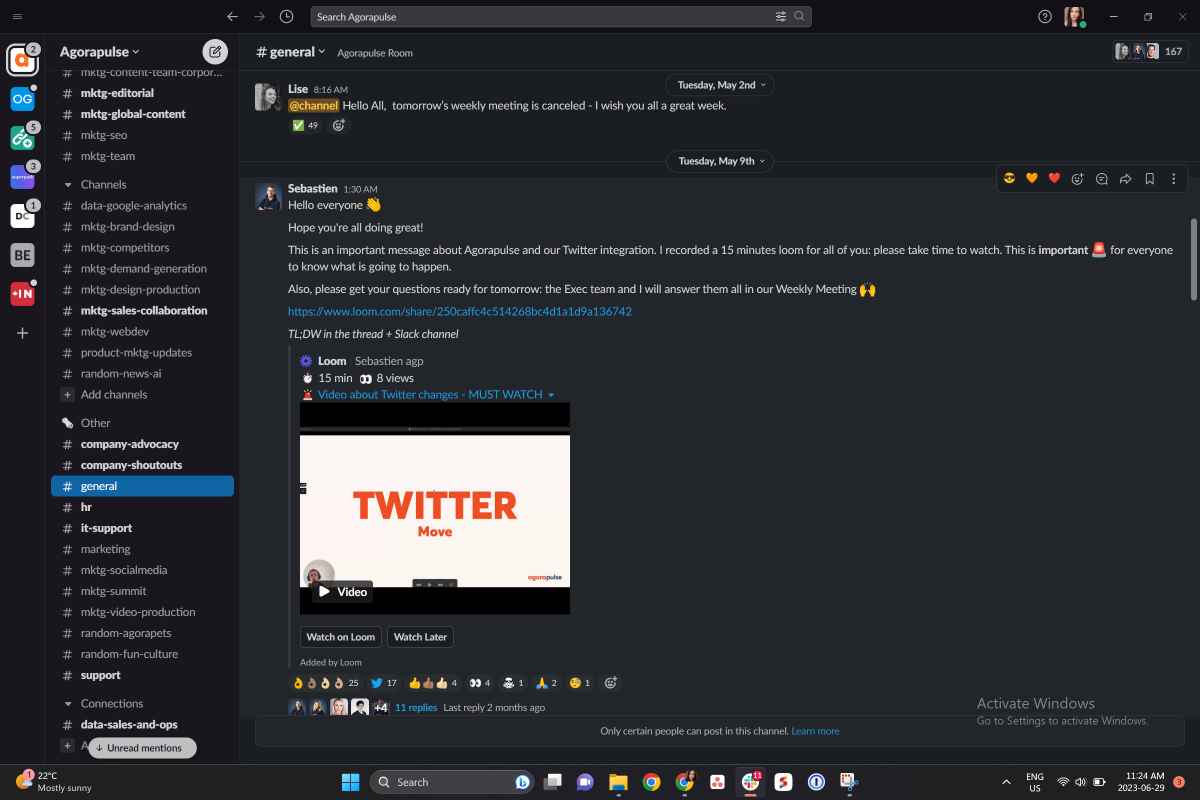The image size is (1200, 800).
Task: Open the #general channel details dropdown
Action: coord(291,52)
